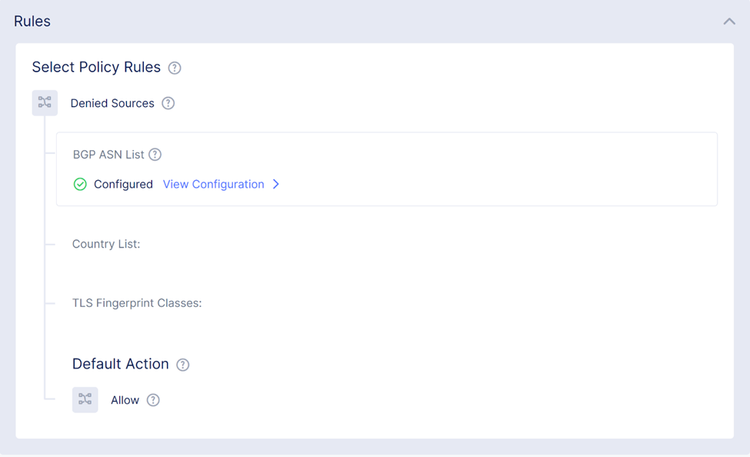Select the TLS Fingerprint Classes row
This screenshot has height=457, width=750.
pyautogui.click(x=137, y=303)
